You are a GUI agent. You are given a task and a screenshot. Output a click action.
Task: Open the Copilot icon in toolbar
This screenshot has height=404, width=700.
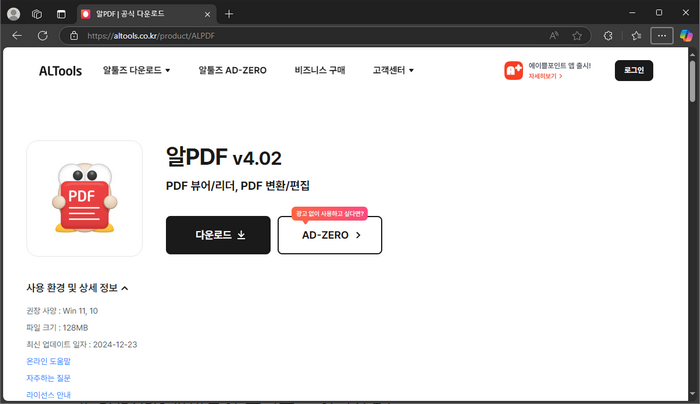point(685,35)
